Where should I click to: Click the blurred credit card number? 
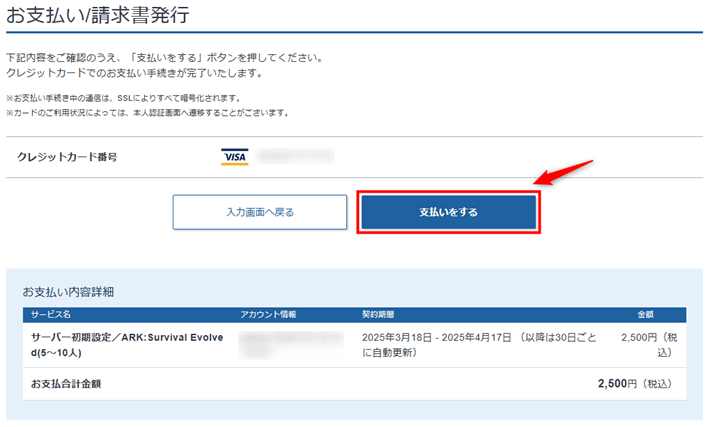pos(295,156)
